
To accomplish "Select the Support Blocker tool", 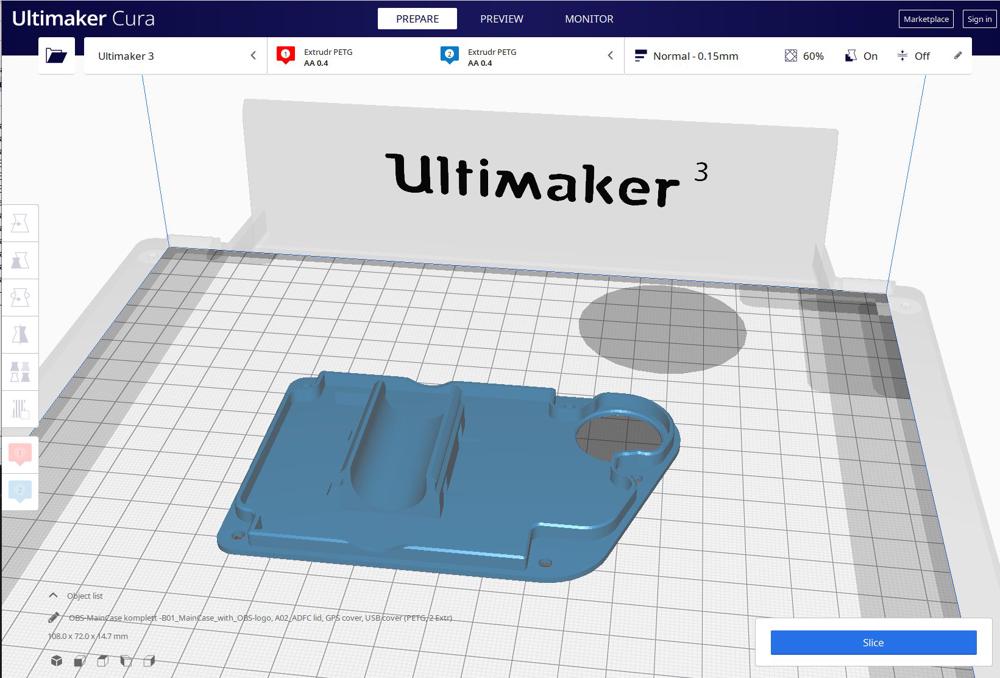I will (20, 408).
